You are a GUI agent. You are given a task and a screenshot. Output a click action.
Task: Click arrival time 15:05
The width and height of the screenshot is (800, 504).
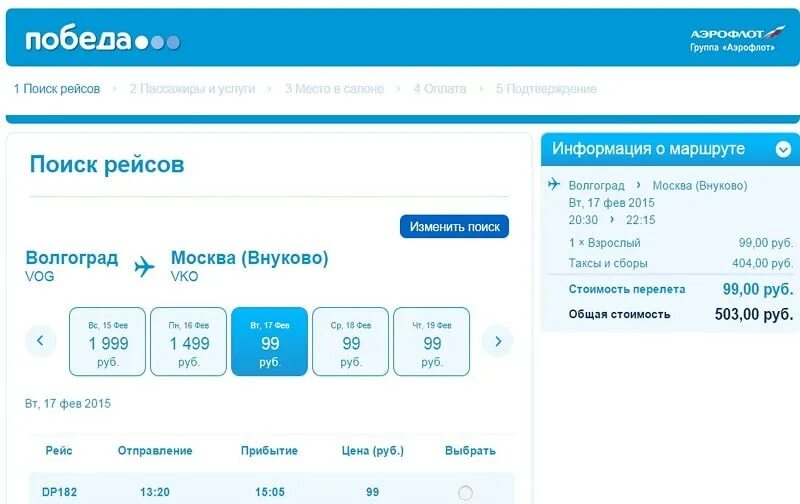click(x=270, y=492)
